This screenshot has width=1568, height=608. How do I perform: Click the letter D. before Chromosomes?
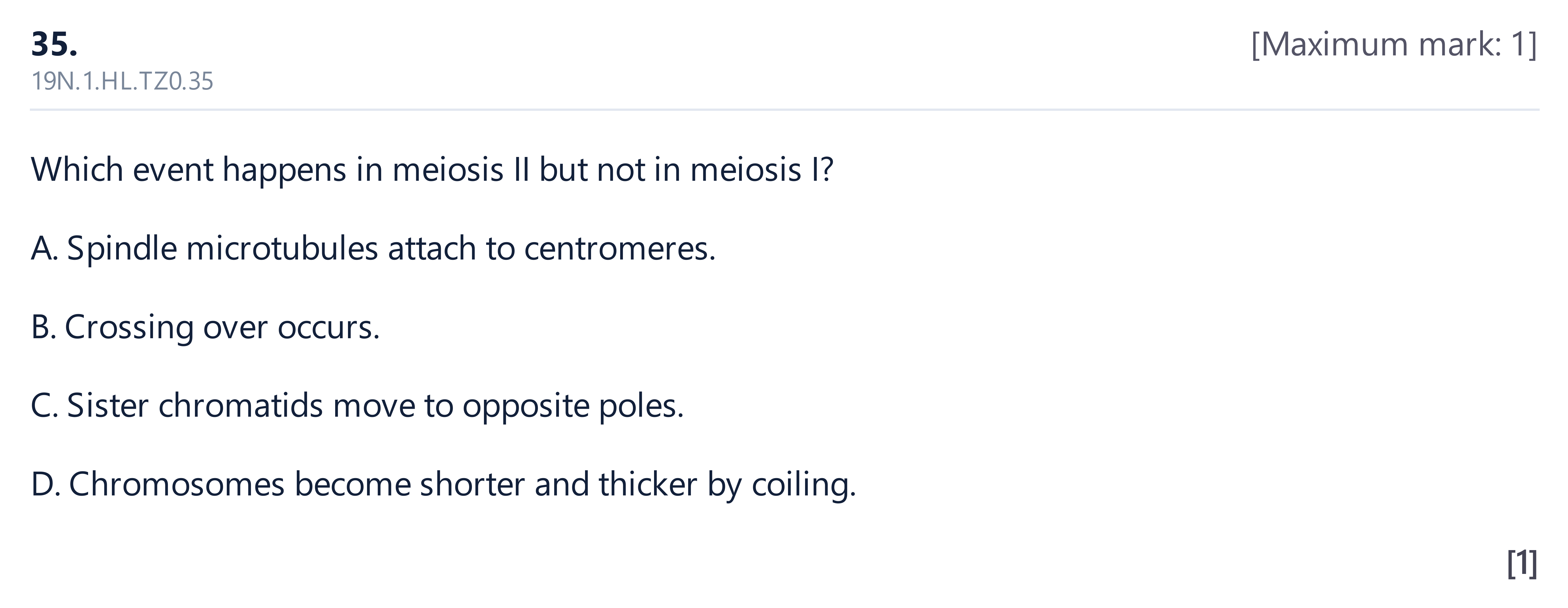pyautogui.click(x=46, y=485)
